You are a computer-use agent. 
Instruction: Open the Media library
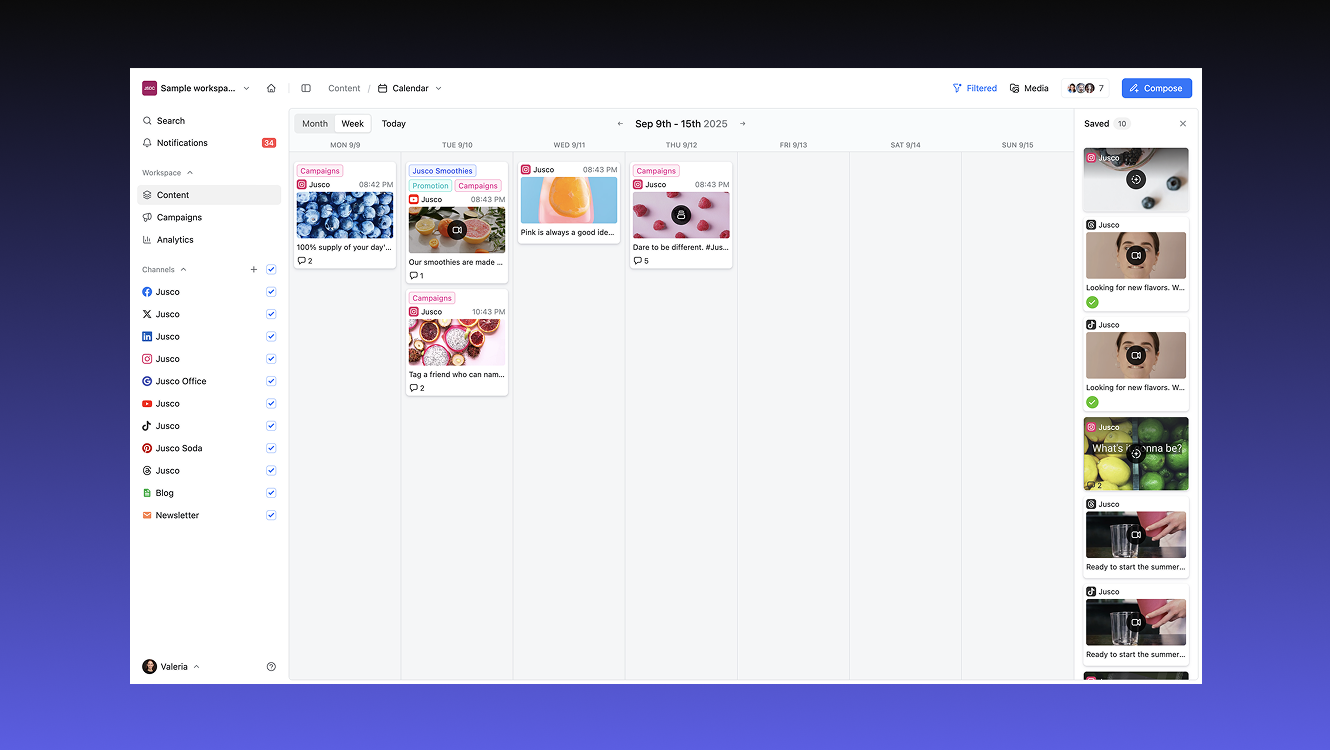(x=1029, y=88)
